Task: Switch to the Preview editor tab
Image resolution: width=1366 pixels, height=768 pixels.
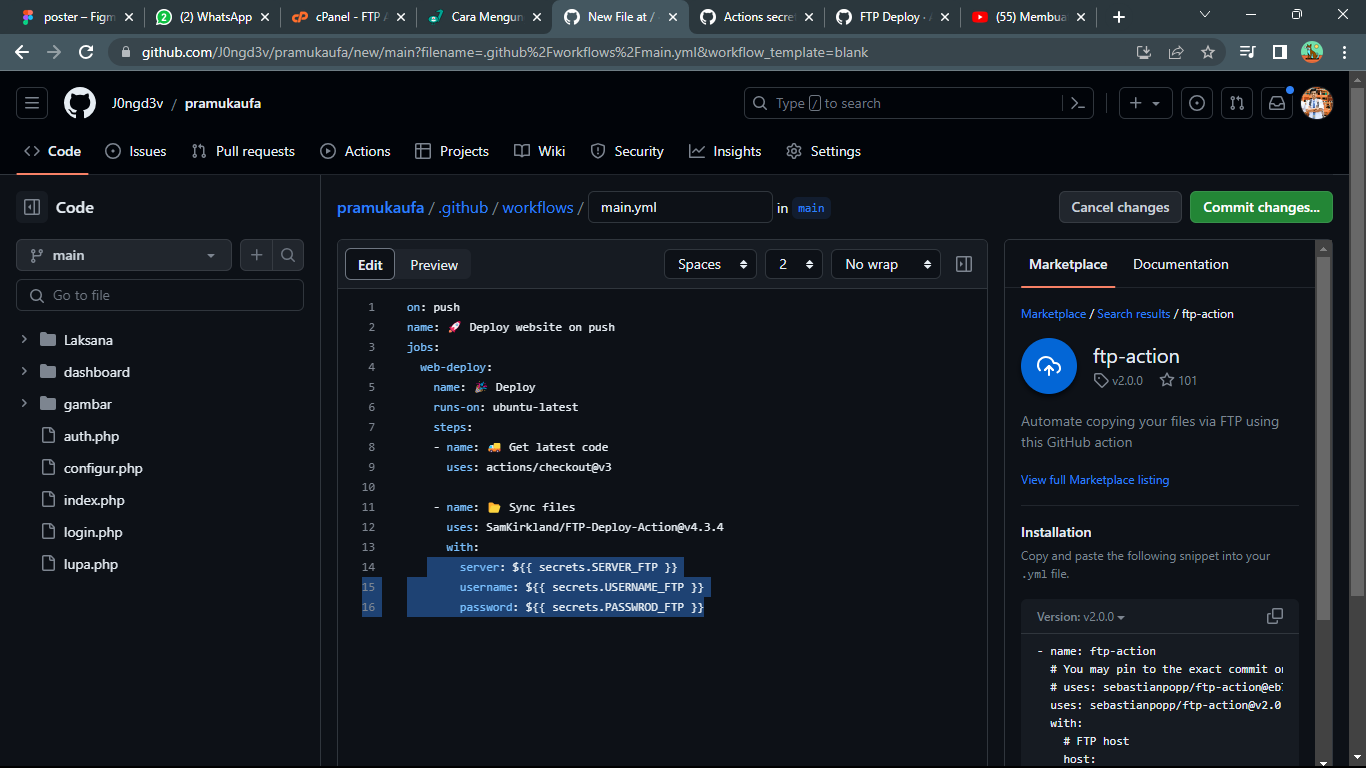Action: pos(434,265)
